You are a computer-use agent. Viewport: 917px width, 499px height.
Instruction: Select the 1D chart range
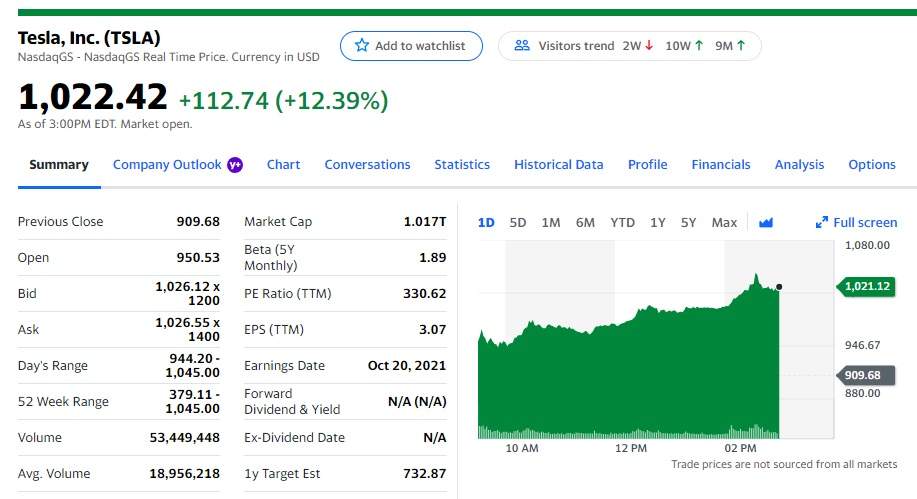486,222
